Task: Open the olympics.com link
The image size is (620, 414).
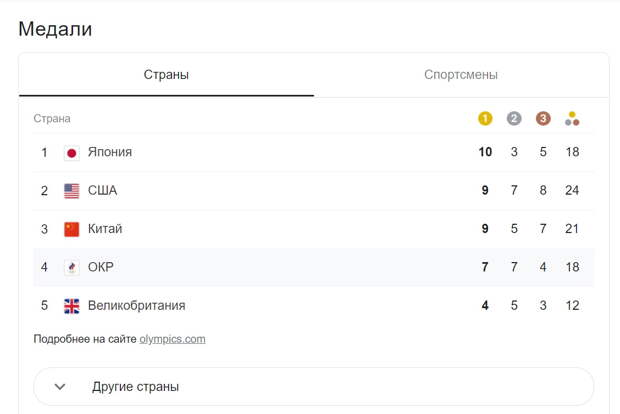Action: (x=172, y=339)
